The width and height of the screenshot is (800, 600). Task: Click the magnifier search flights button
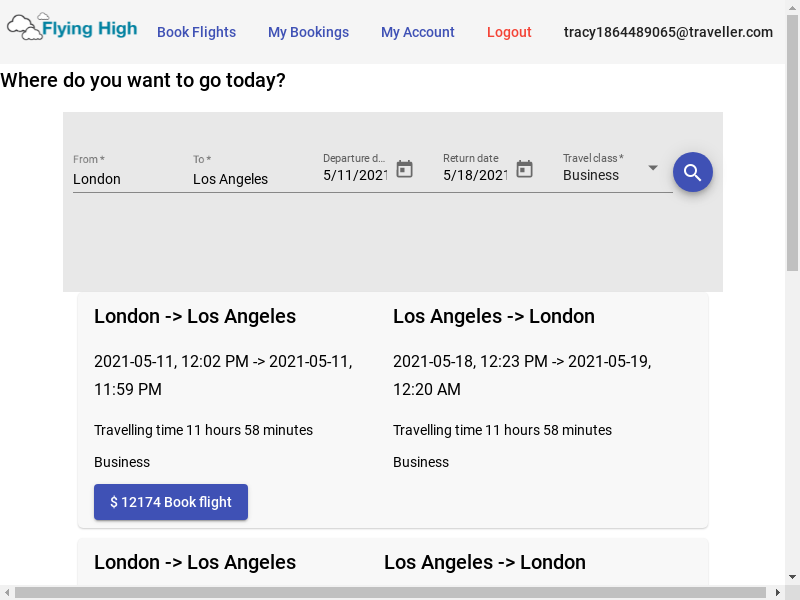tap(692, 172)
